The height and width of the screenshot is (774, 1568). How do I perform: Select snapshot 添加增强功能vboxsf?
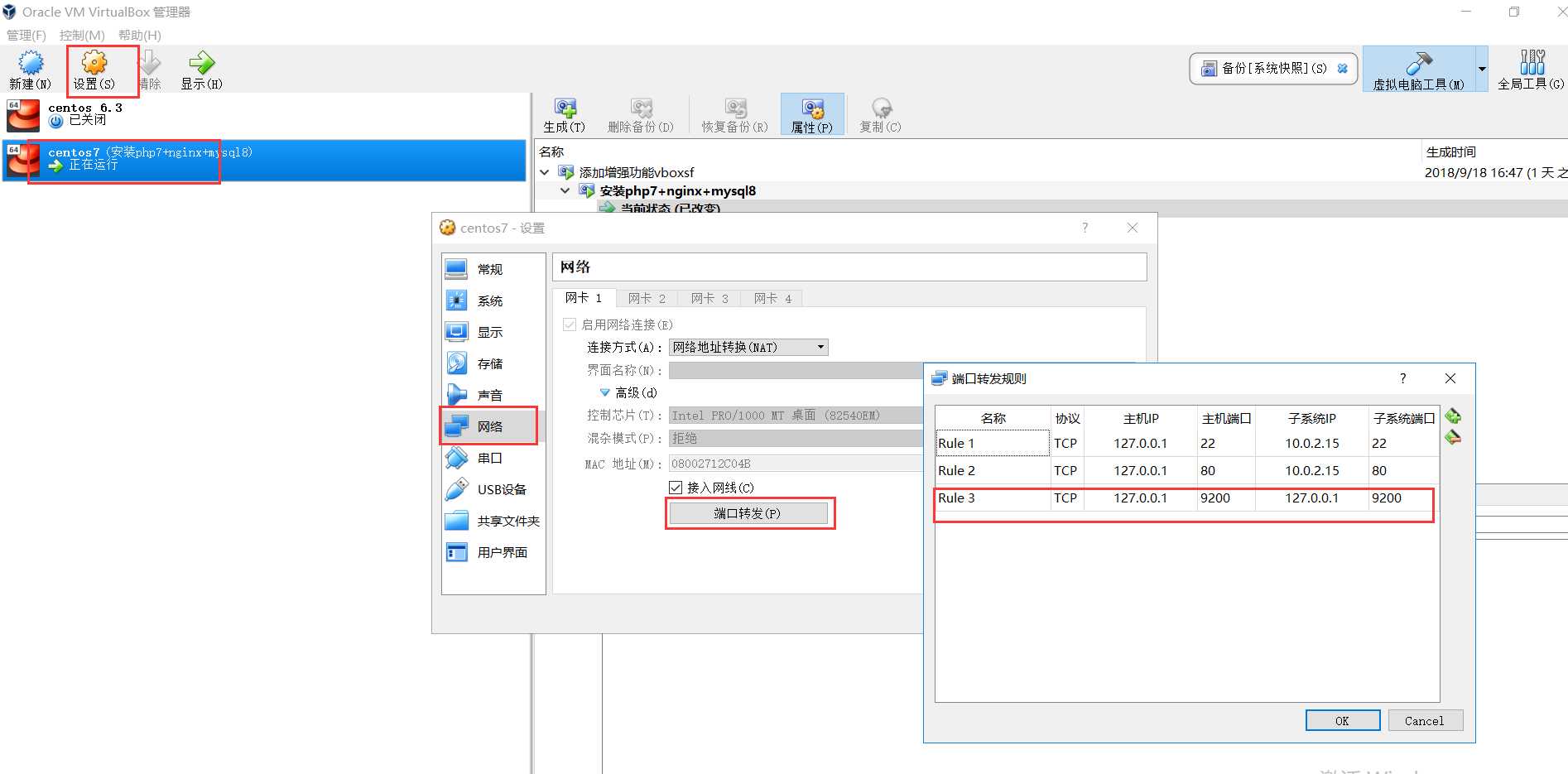pos(637,172)
